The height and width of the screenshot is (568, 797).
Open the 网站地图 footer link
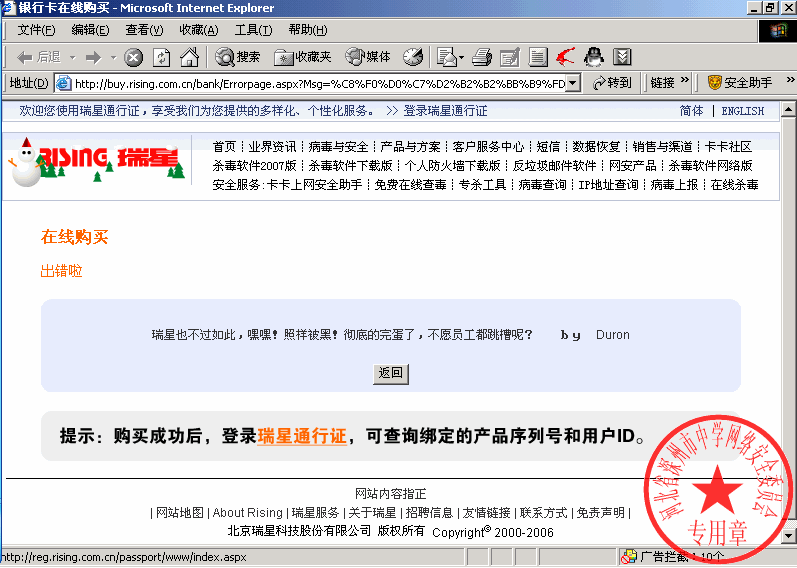coord(179,513)
